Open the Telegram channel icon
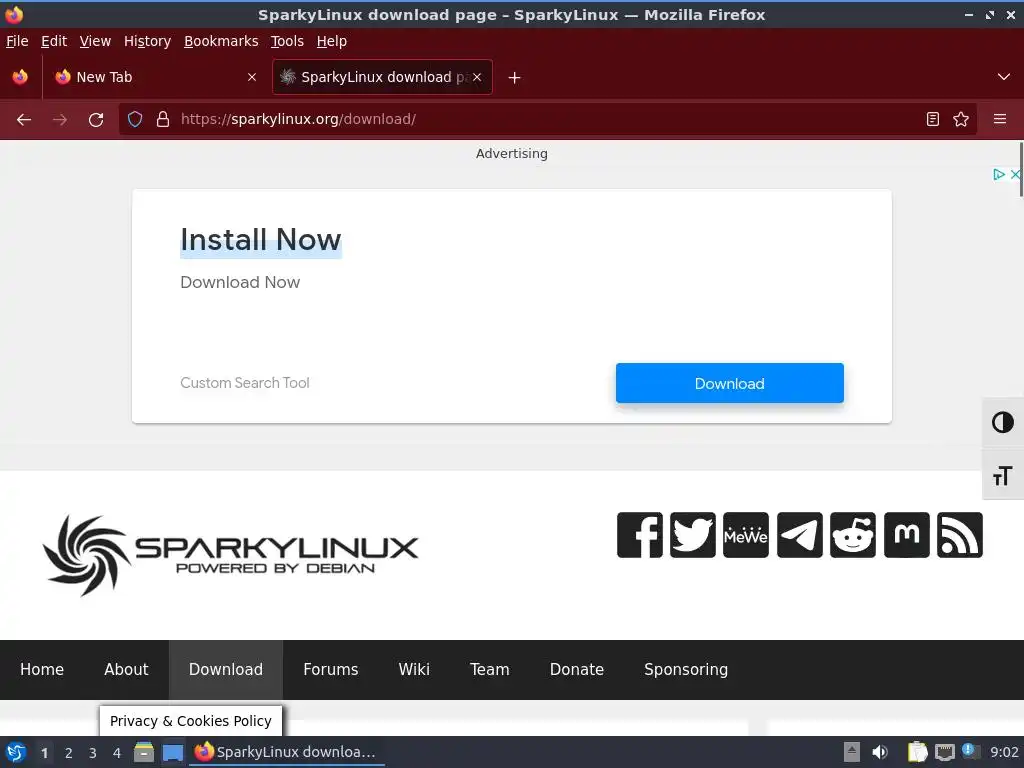The width and height of the screenshot is (1024, 768). pos(799,535)
